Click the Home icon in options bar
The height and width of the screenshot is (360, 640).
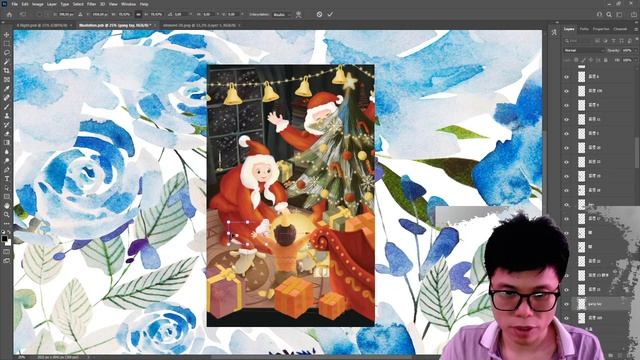[x=9, y=14]
